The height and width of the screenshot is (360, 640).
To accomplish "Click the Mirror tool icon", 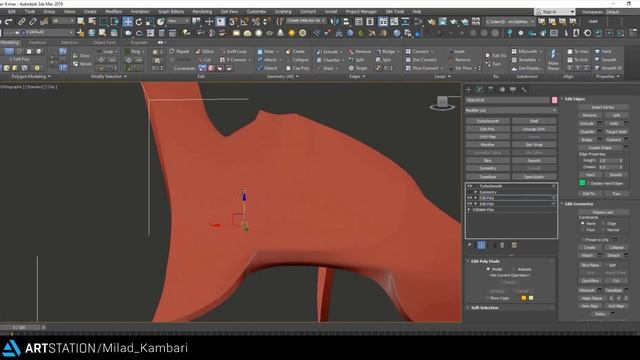I will 335,22.
